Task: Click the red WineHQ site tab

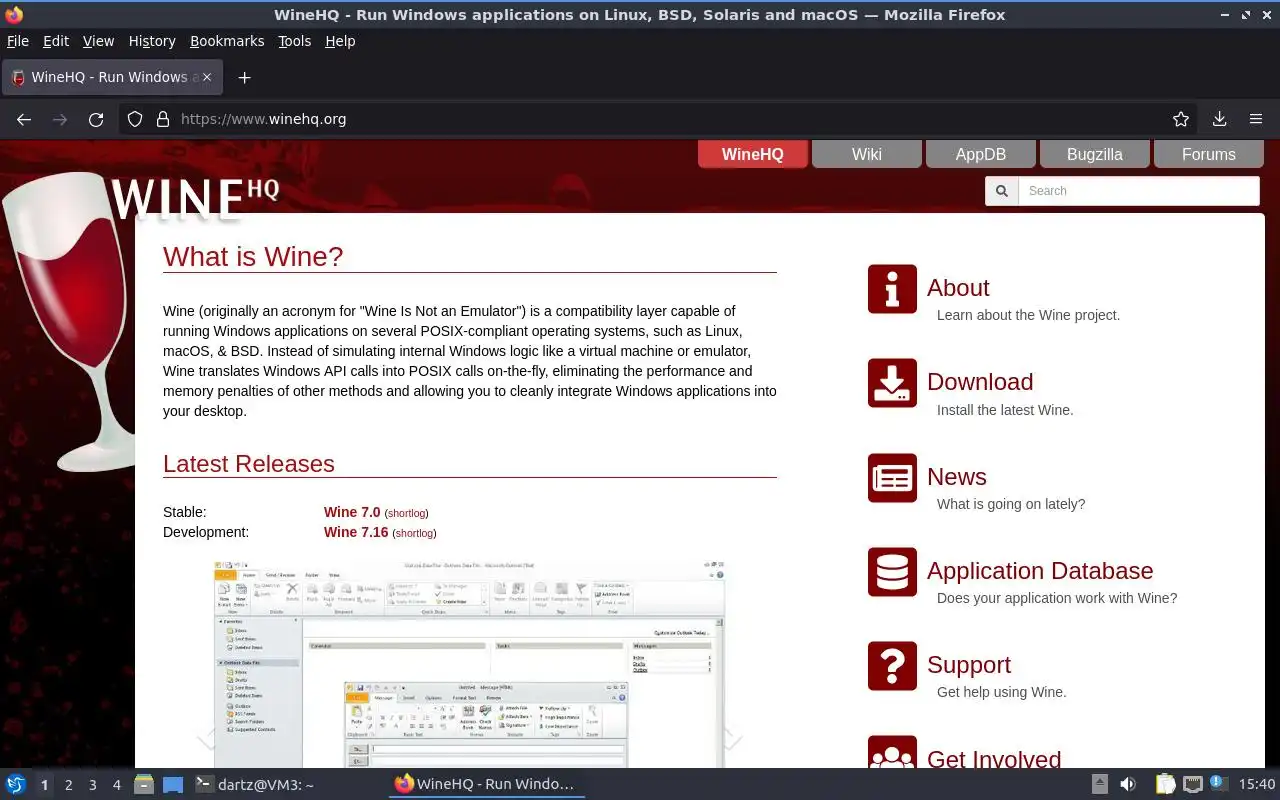Action: [753, 154]
